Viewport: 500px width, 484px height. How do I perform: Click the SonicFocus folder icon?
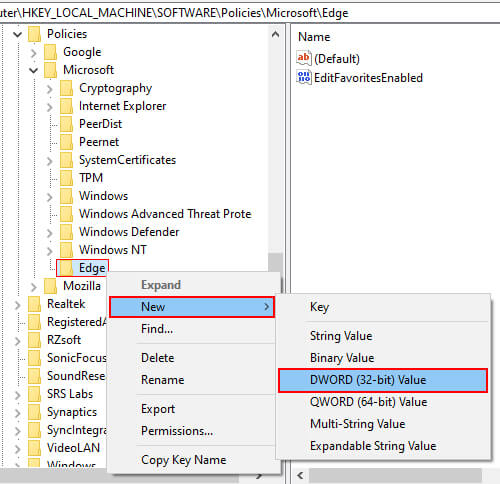pyautogui.click(x=35, y=358)
